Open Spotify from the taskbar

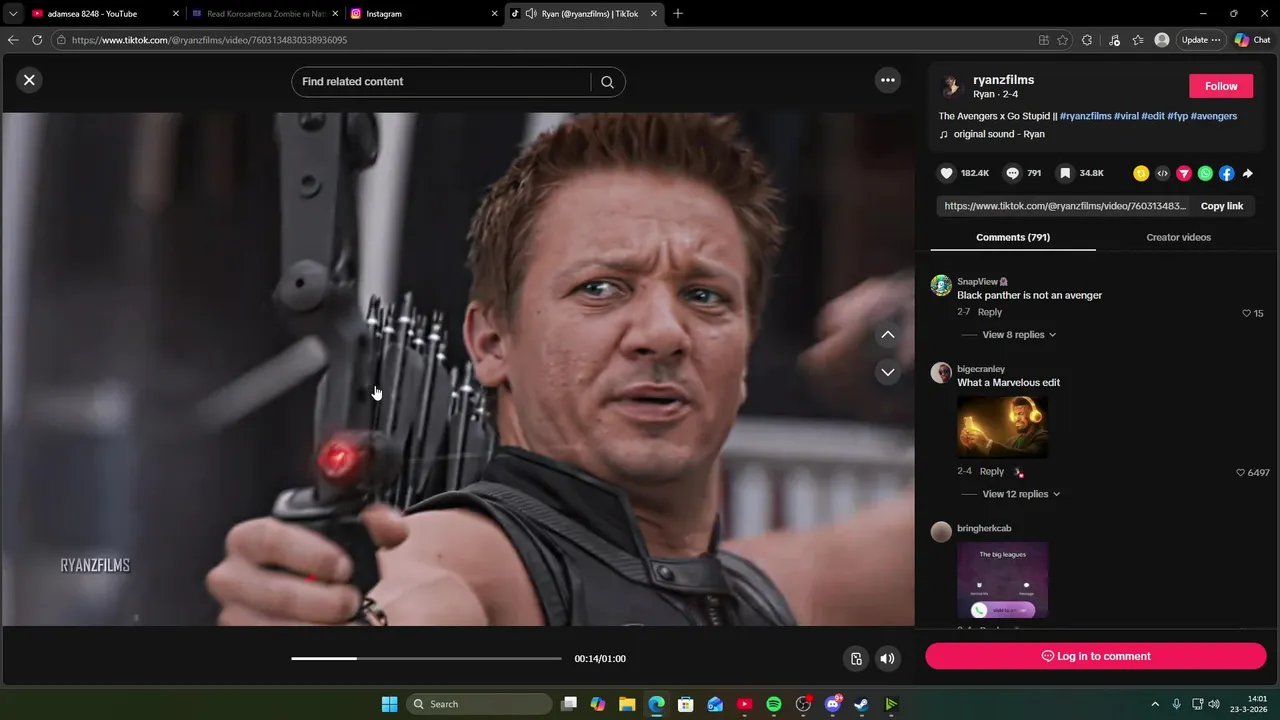coord(774,704)
